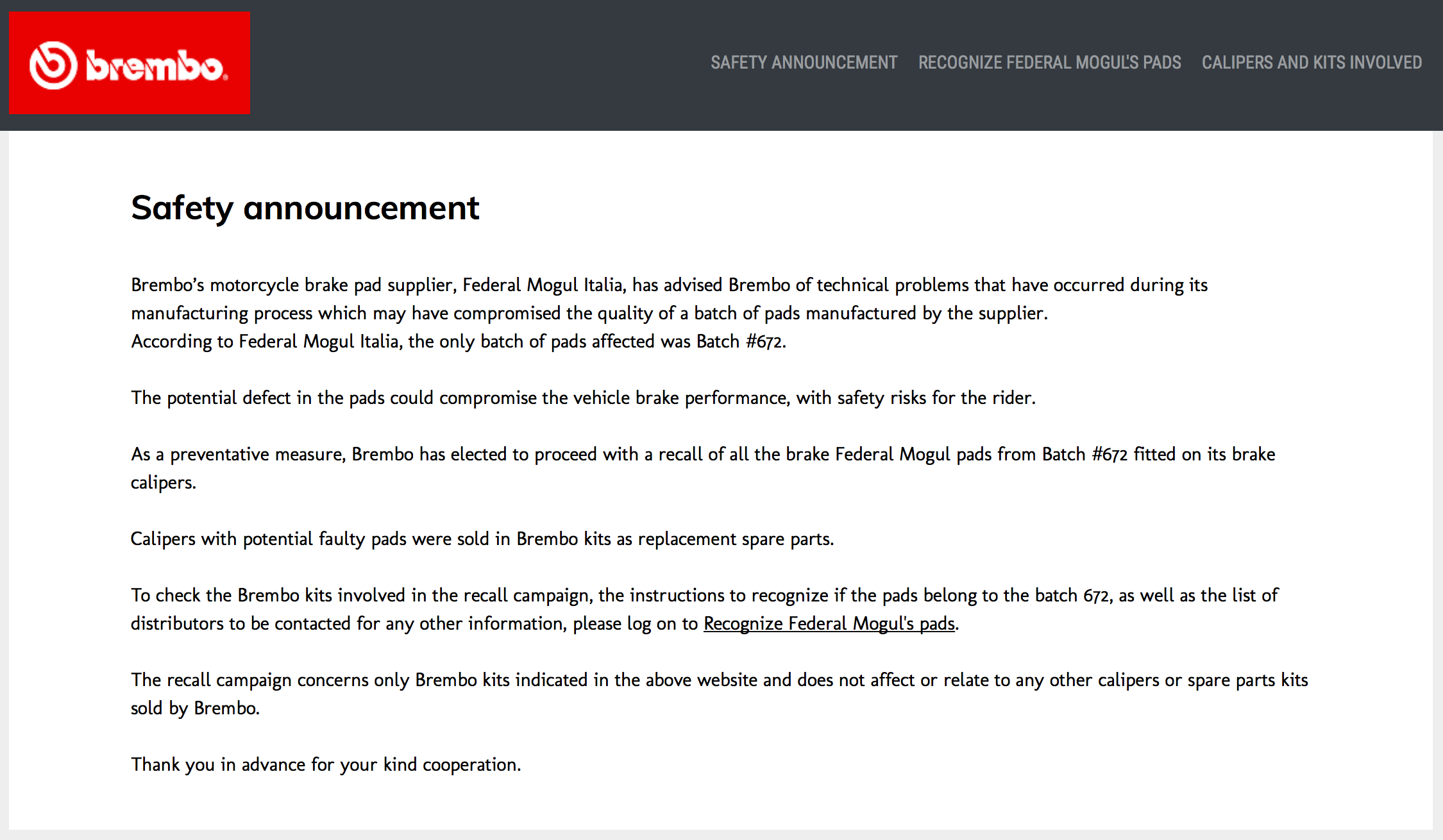The width and height of the screenshot is (1443, 840).
Task: Click the line starting "manufacturing process which may"
Action: [x=589, y=313]
